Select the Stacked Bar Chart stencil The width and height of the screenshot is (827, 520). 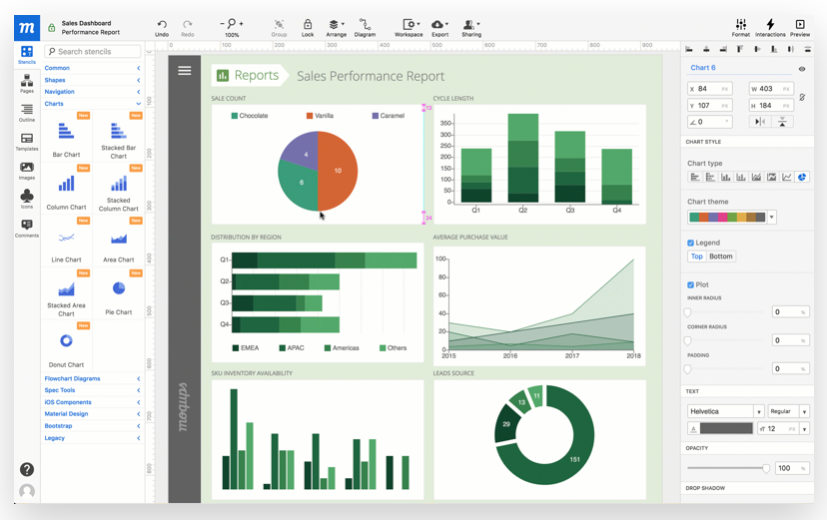[119, 138]
